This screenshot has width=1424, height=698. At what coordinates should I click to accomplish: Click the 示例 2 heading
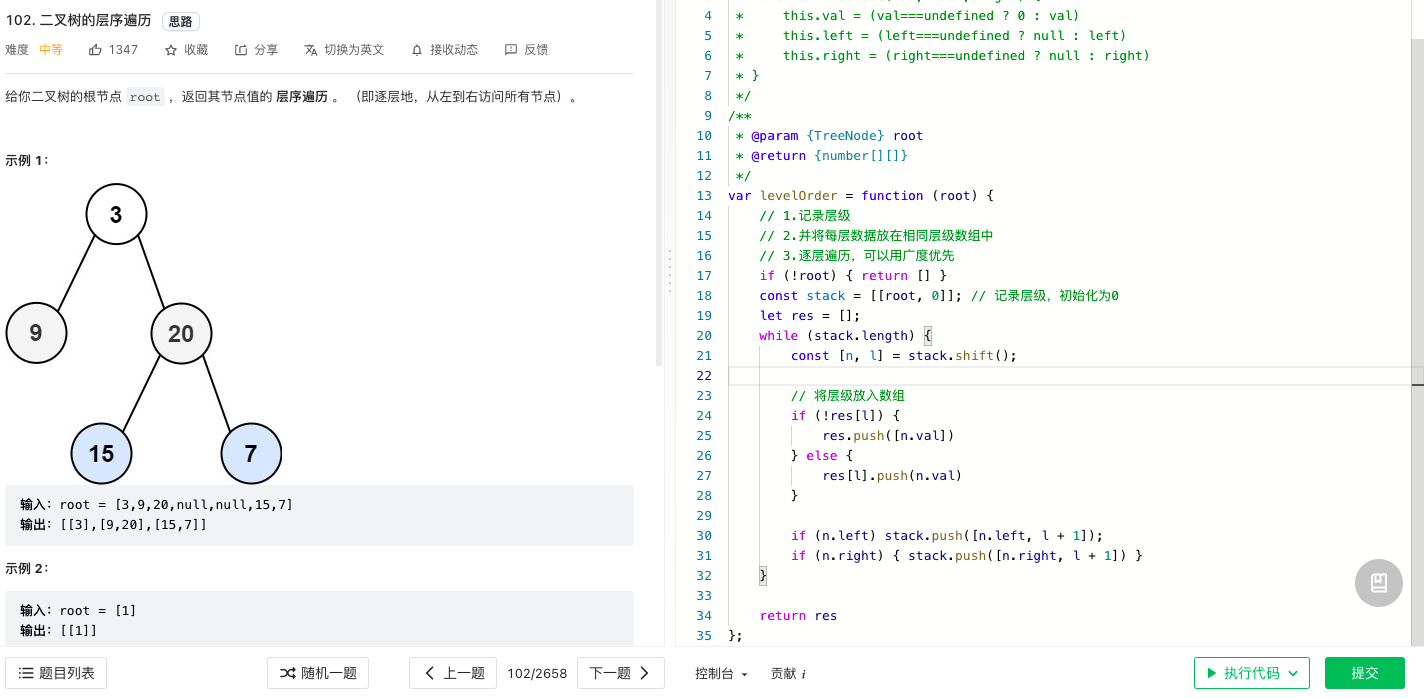pyautogui.click(x=26, y=568)
